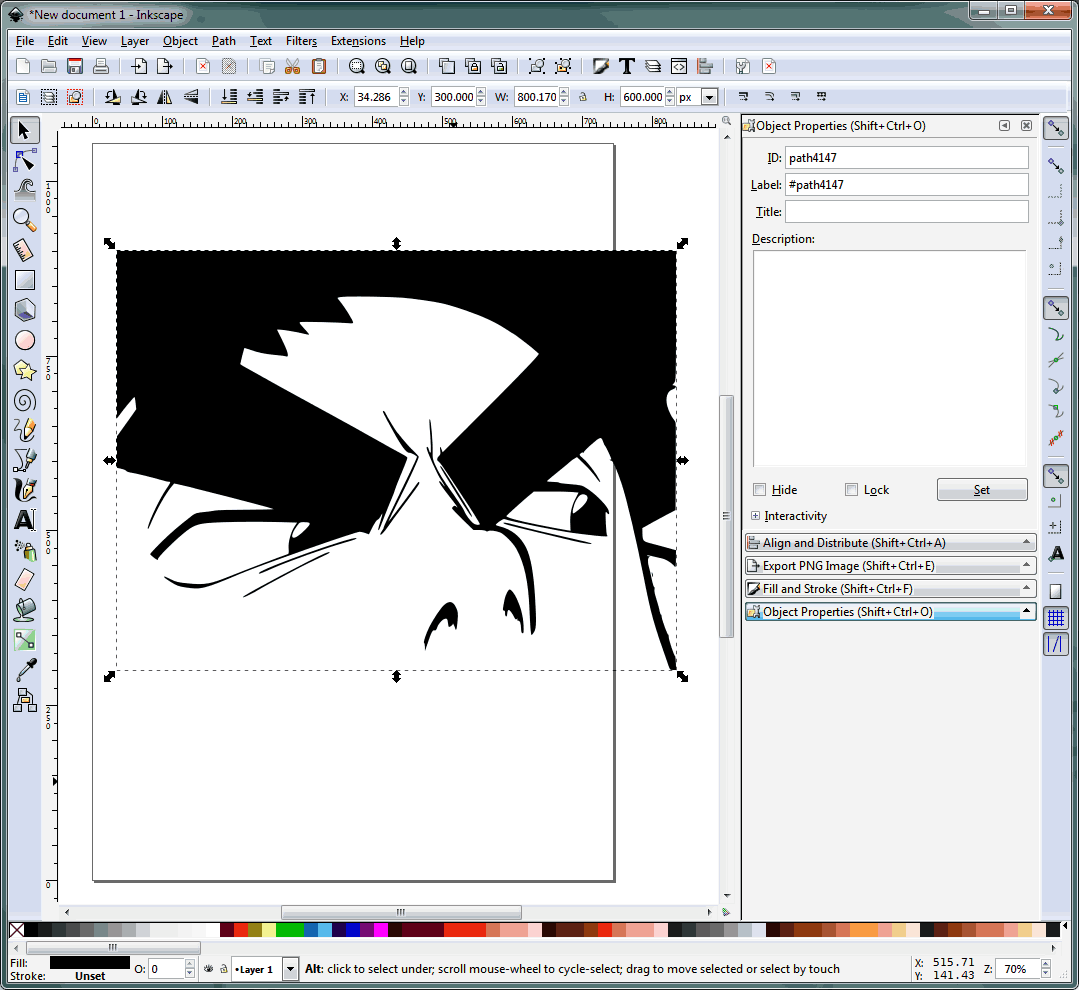Expand Fill and Stroke panel
The image size is (1079, 990).
(890, 589)
